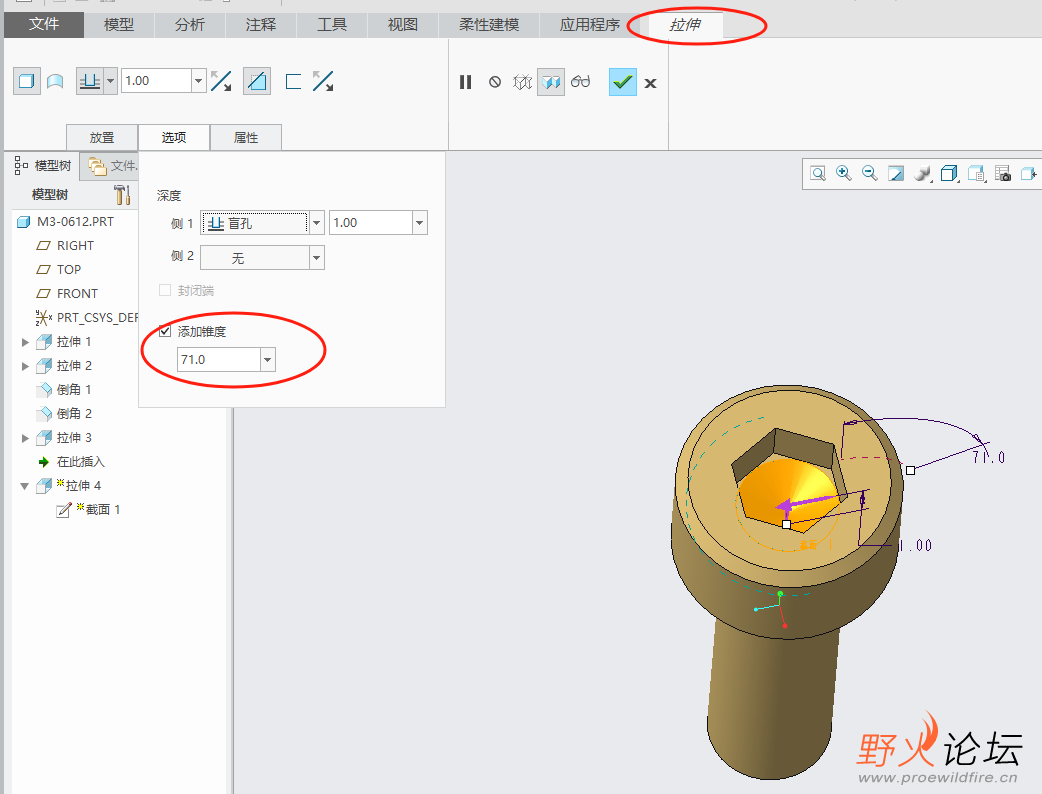Image resolution: width=1042 pixels, height=794 pixels.
Task: Click the refit view icon
Action: pyautogui.click(x=818, y=173)
